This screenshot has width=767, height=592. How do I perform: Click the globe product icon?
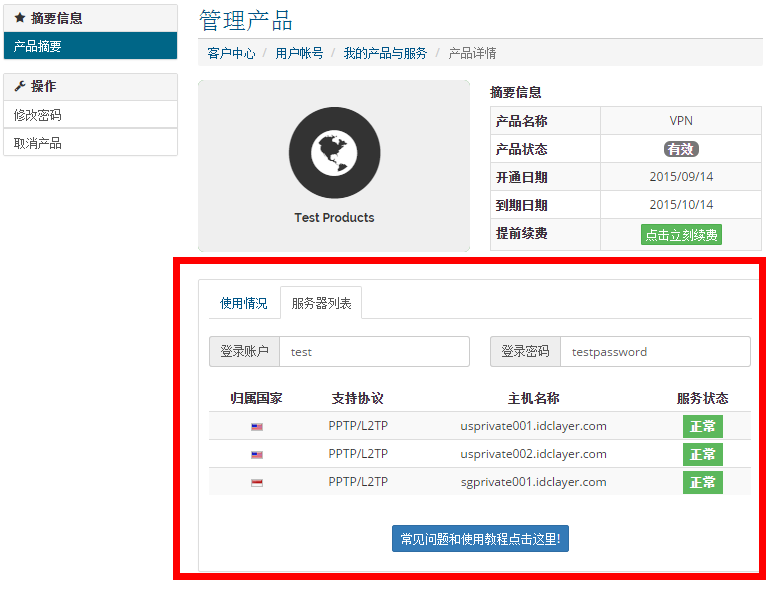click(334, 153)
